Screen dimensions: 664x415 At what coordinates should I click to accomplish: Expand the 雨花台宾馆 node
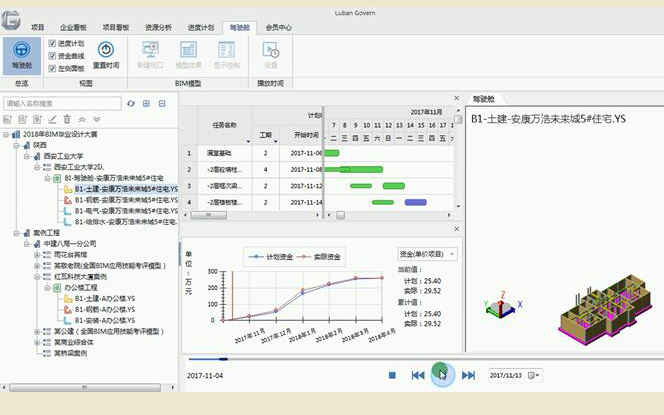[37, 255]
